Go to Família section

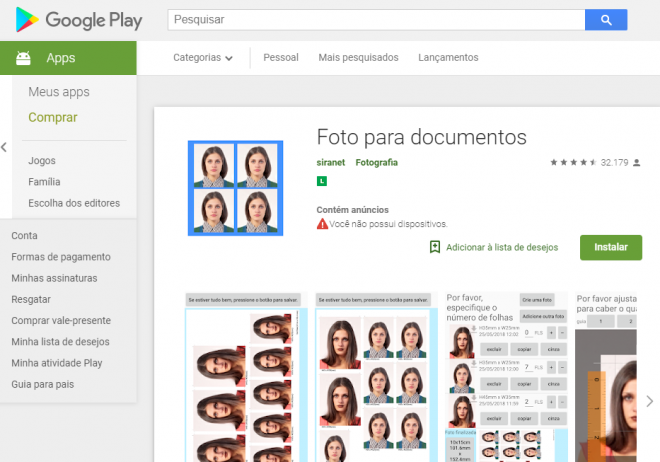[x=44, y=182]
